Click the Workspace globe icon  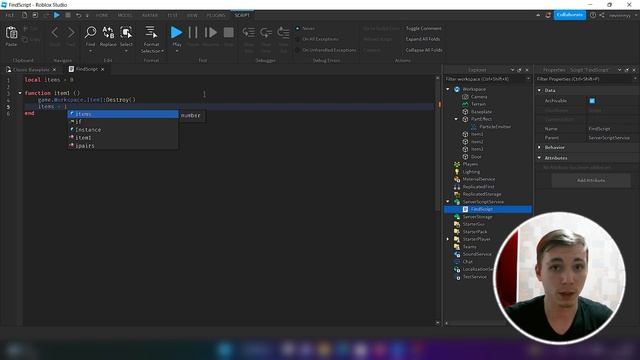tap(457, 89)
